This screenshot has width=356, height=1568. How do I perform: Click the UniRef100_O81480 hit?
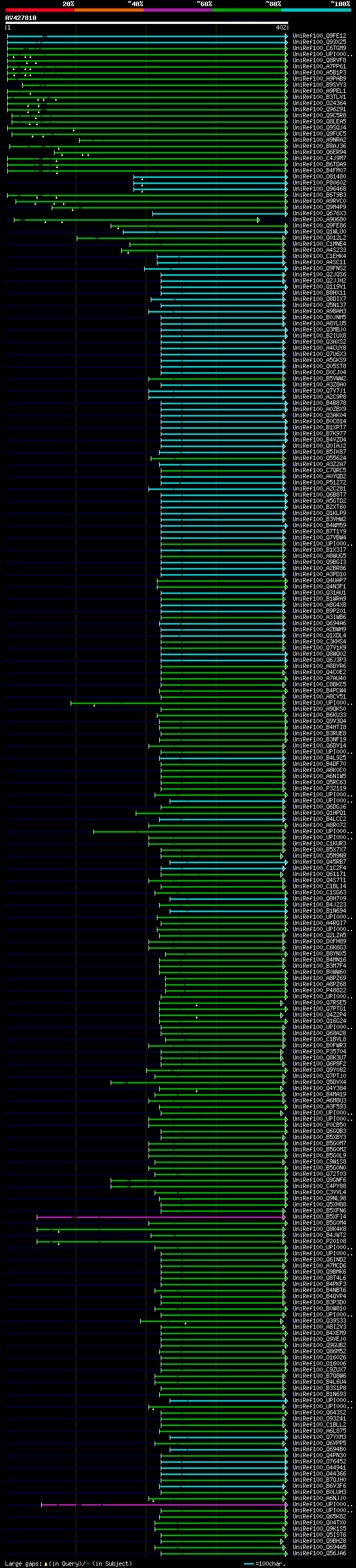point(319,177)
